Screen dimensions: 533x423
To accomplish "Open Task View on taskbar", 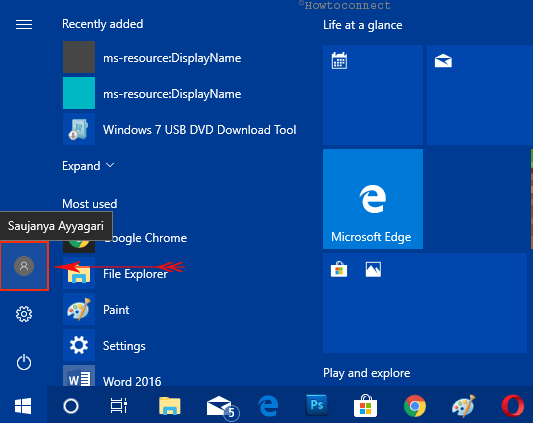I will 119,406.
